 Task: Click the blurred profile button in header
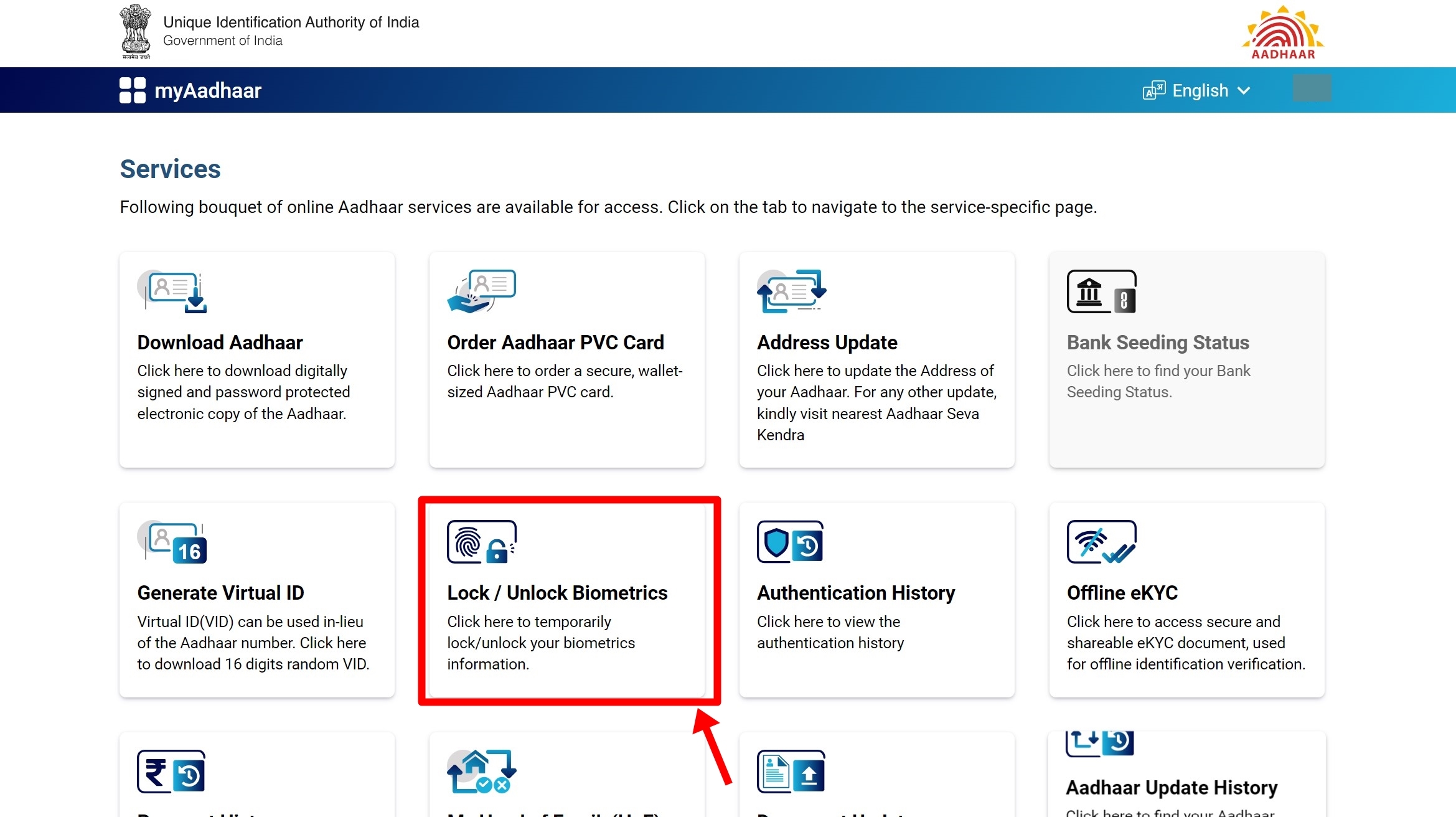[1312, 88]
